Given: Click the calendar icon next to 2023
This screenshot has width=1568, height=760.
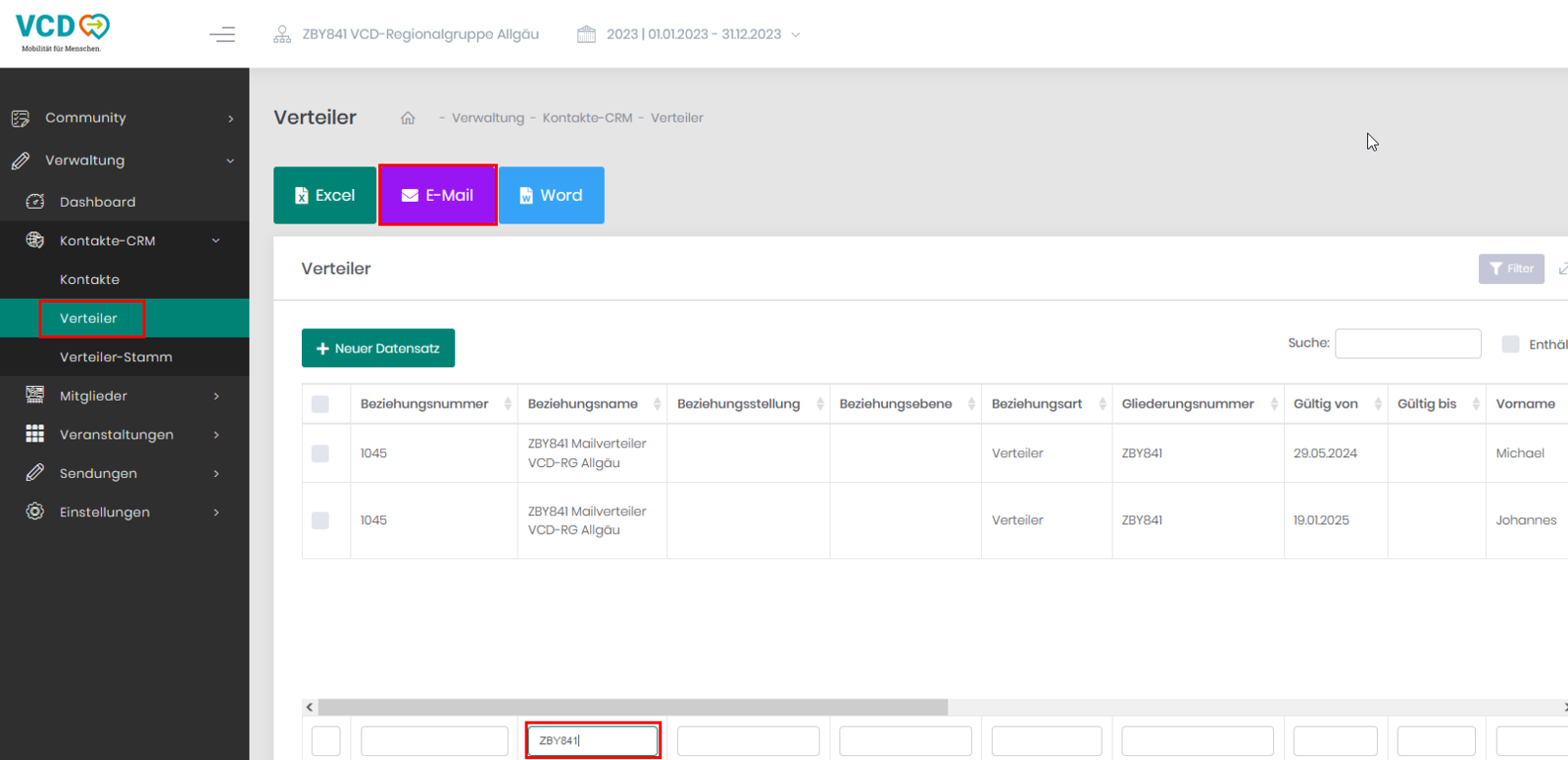Looking at the screenshot, I should click(586, 34).
